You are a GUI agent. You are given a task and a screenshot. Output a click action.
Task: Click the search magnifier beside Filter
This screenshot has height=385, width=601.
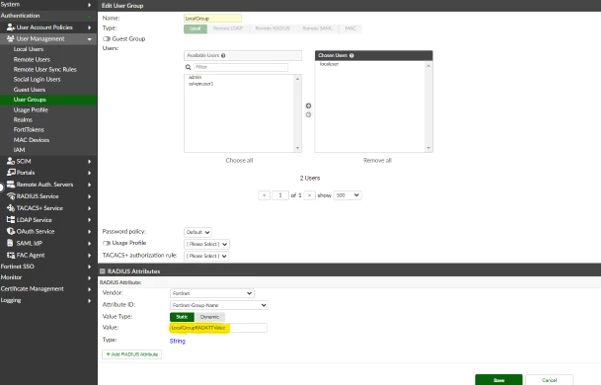coord(188,67)
